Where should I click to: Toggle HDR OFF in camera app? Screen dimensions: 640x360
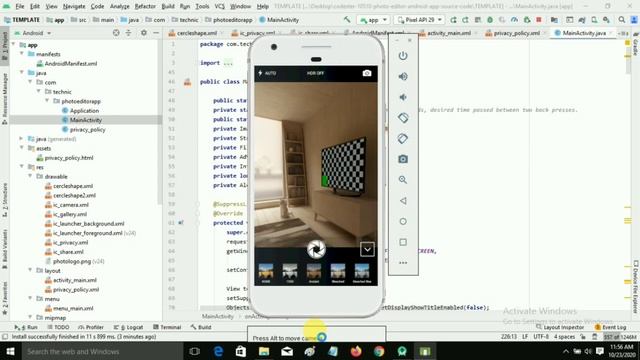click(x=315, y=73)
